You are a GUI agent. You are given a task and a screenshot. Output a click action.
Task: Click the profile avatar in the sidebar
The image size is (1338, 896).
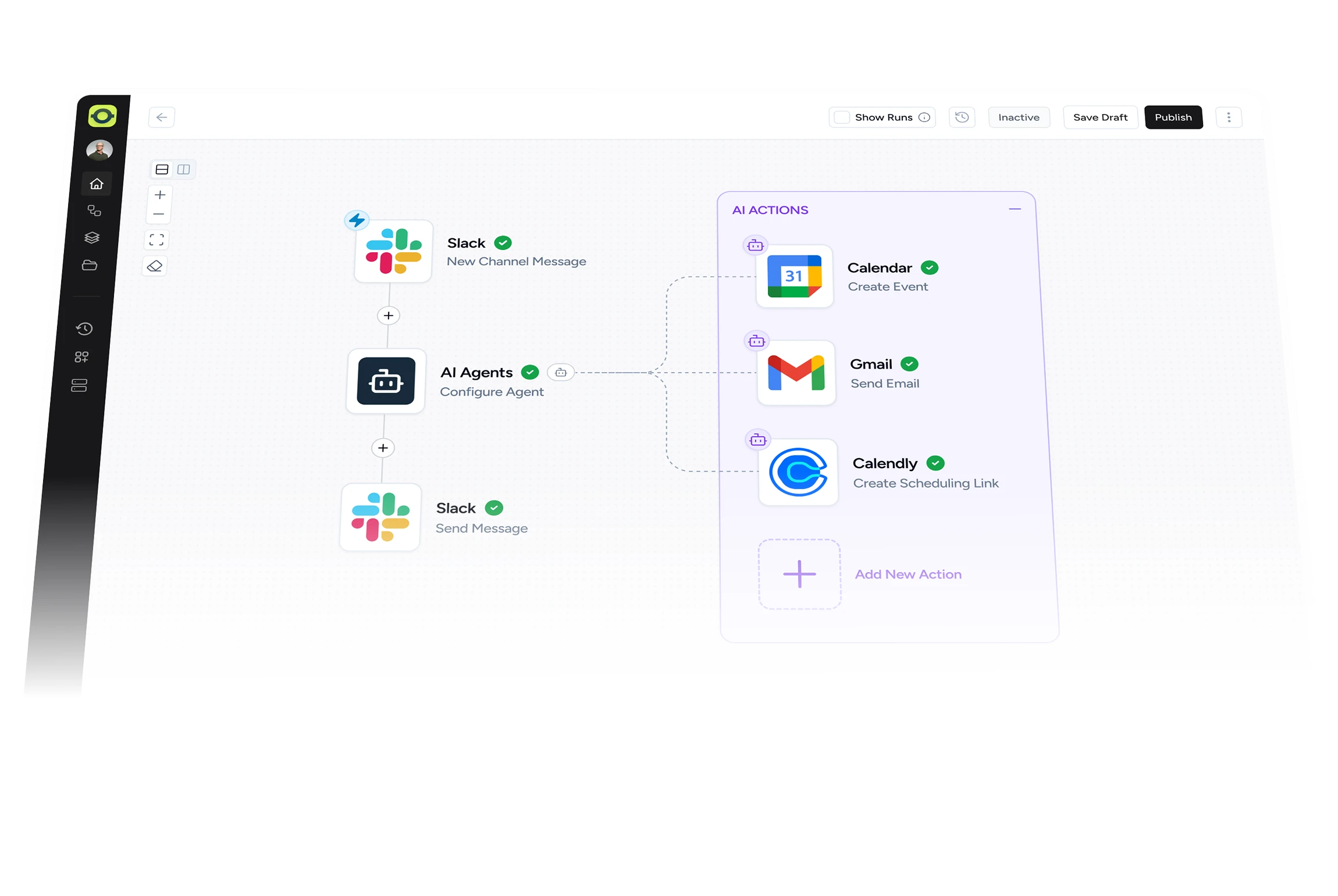pos(99,149)
